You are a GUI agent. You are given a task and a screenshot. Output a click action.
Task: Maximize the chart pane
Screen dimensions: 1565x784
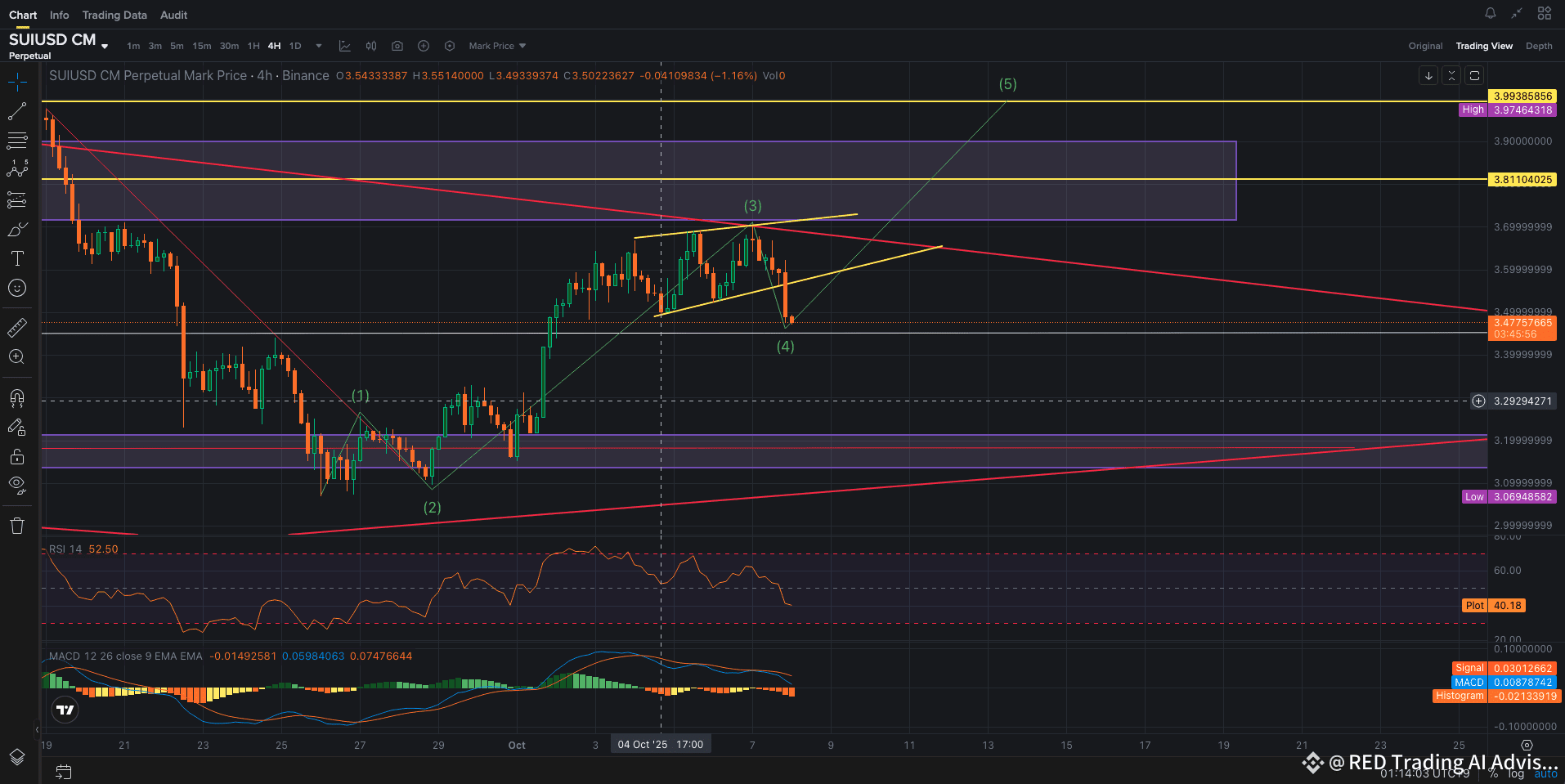(1474, 75)
